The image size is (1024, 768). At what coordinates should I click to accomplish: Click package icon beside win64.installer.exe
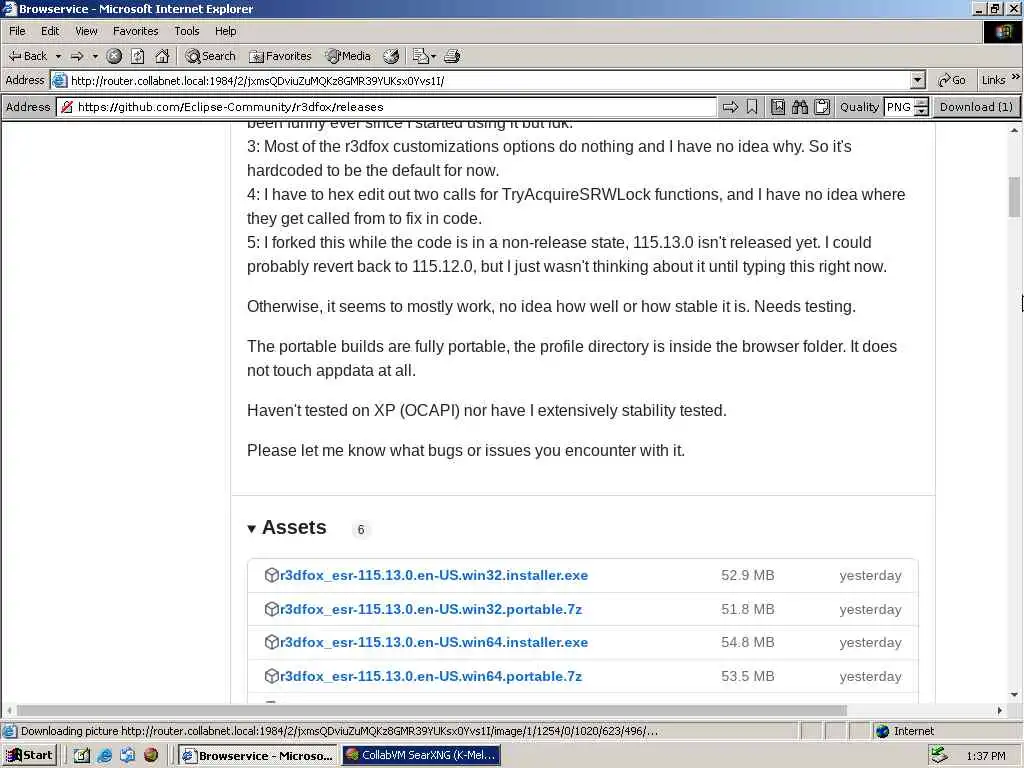click(272, 642)
